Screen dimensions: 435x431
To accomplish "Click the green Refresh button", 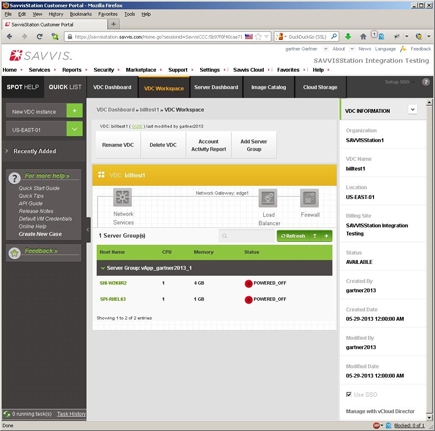I will [x=293, y=236].
